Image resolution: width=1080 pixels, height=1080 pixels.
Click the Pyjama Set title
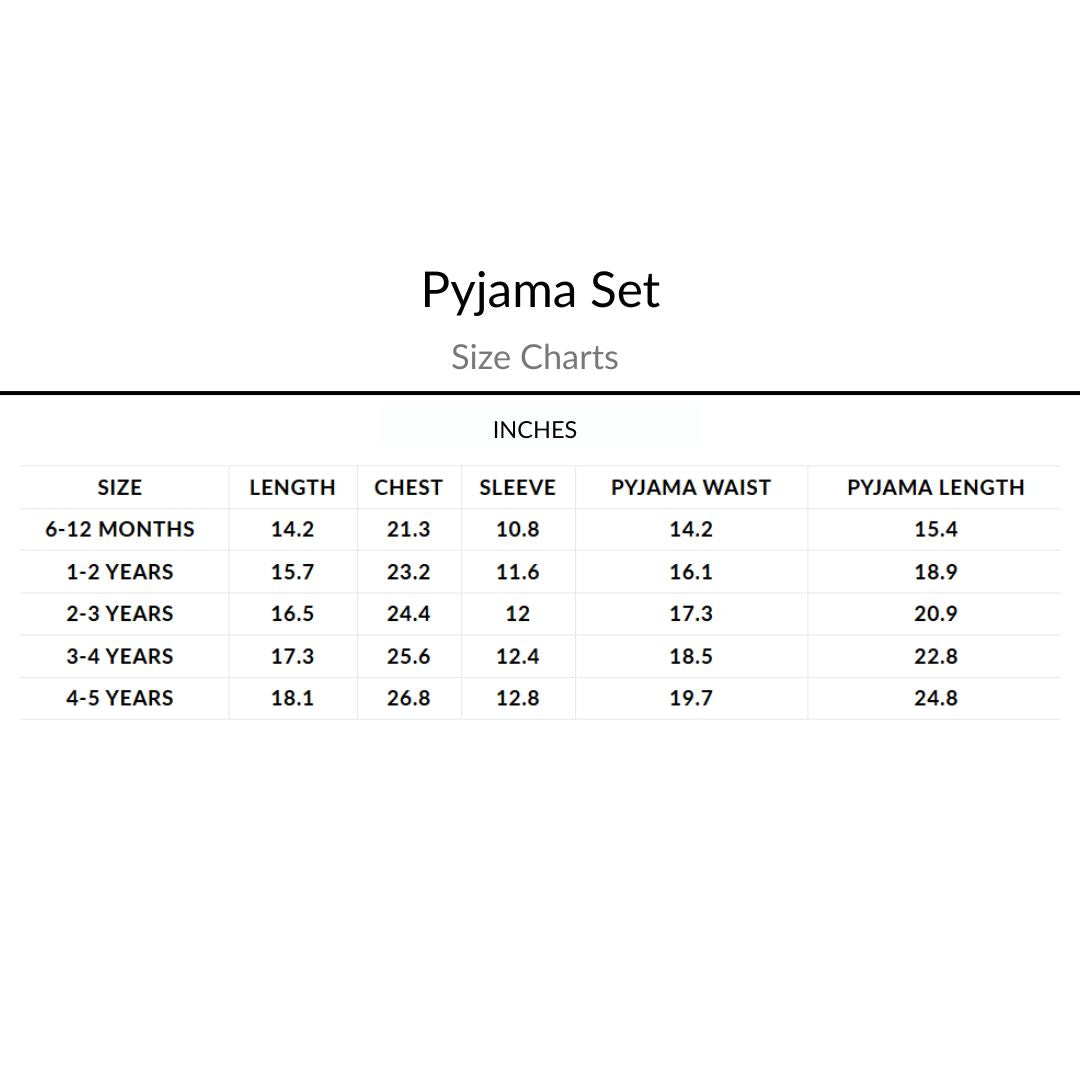[x=540, y=290]
